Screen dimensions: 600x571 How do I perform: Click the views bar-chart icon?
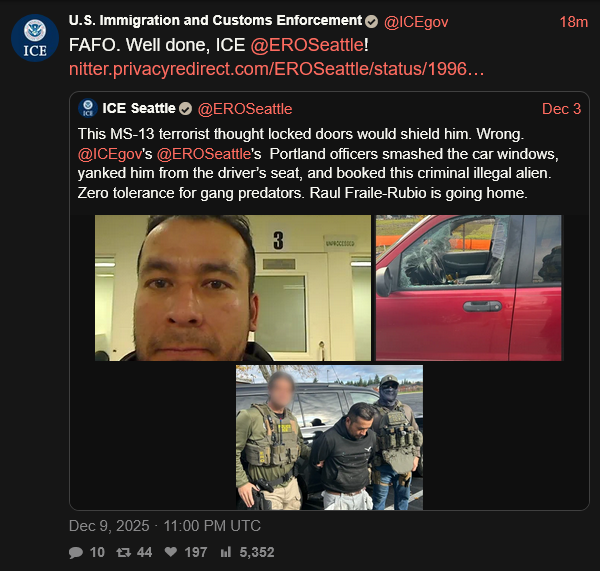(x=226, y=552)
